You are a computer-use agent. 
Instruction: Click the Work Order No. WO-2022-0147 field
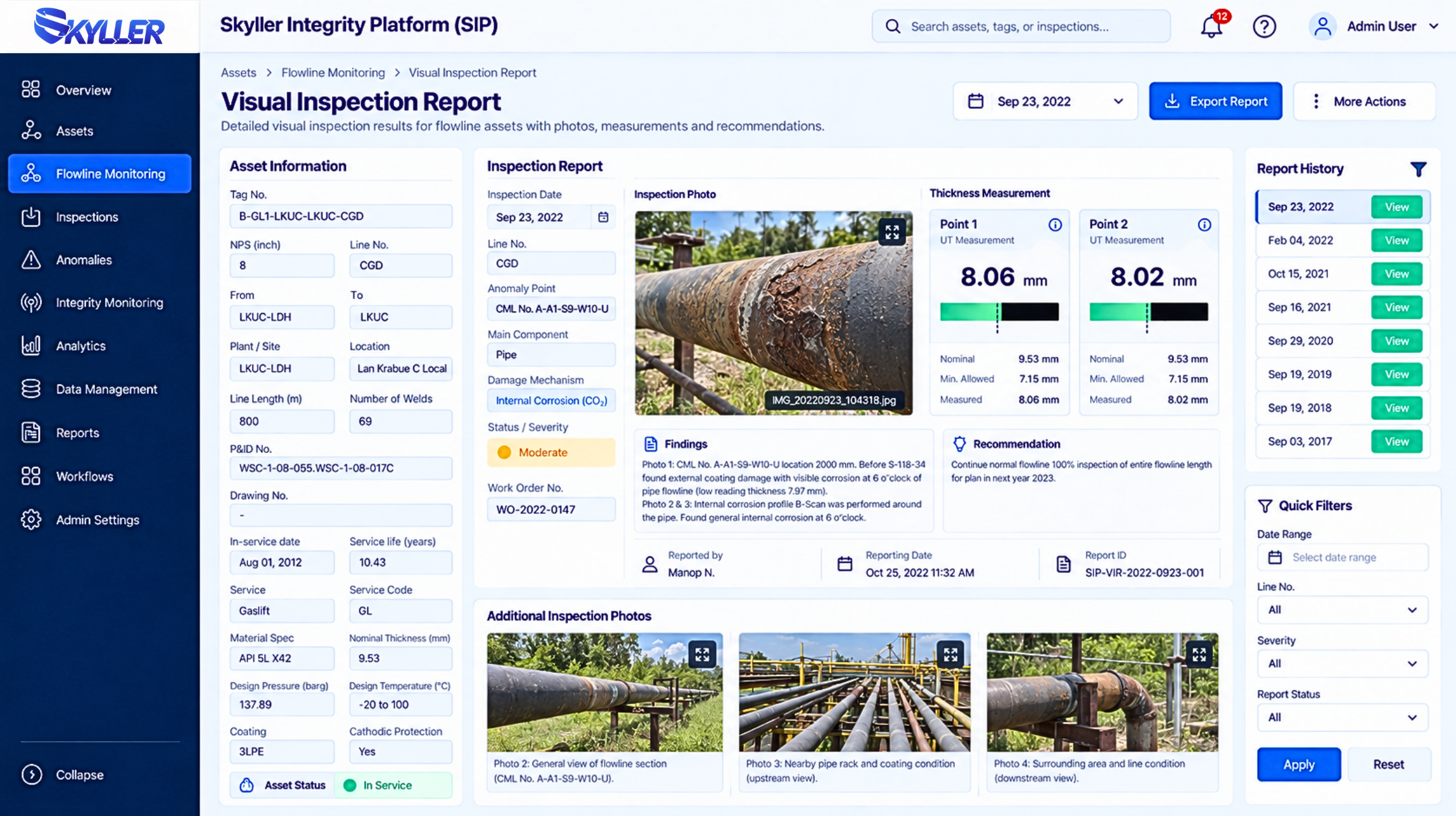click(x=551, y=509)
